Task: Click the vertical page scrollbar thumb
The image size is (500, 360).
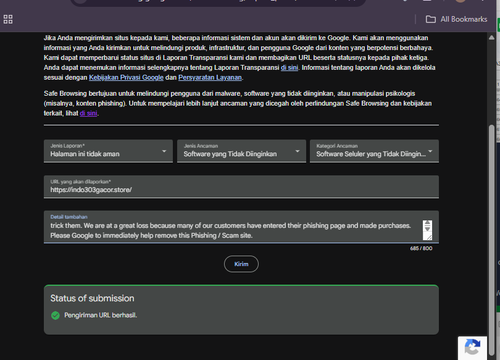Action: pyautogui.click(x=492, y=240)
